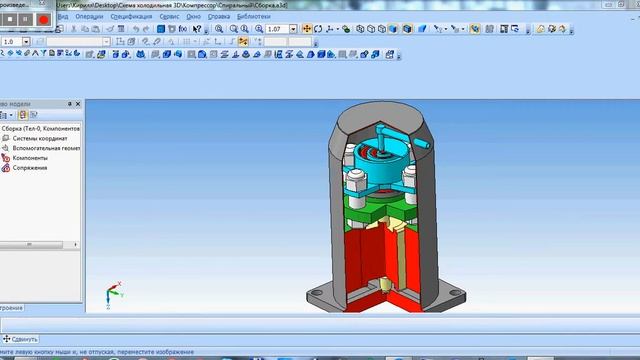Click the Сдвинуть button at bottom
This screenshot has height=360, width=640.
coord(20,339)
